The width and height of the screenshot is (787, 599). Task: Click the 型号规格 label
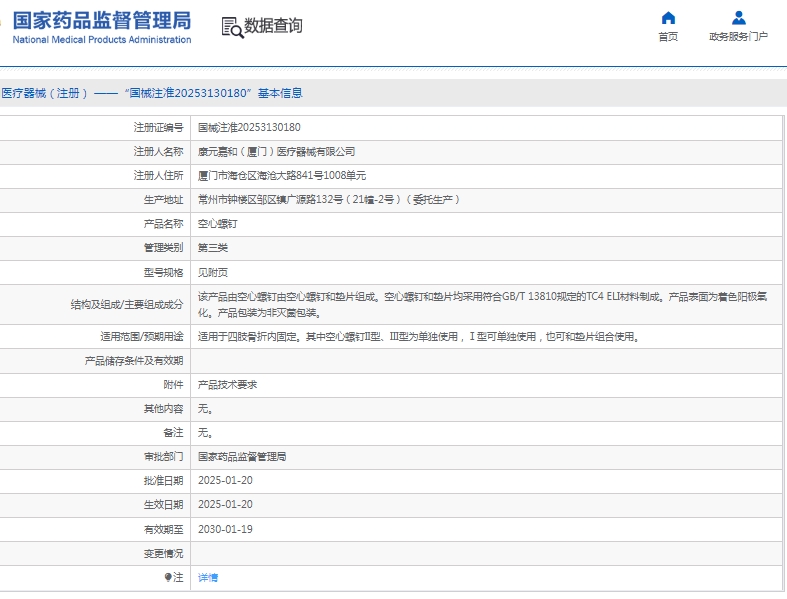coord(164,273)
